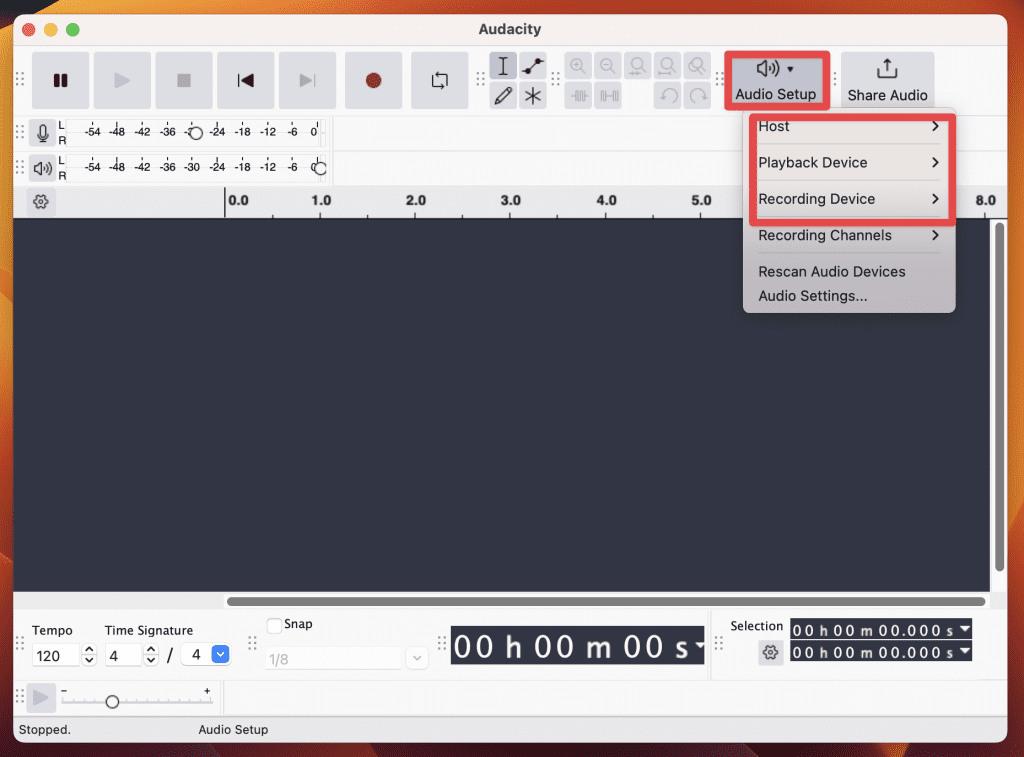Click the microphone record meter icon
Image resolution: width=1024 pixels, height=757 pixels.
click(43, 133)
